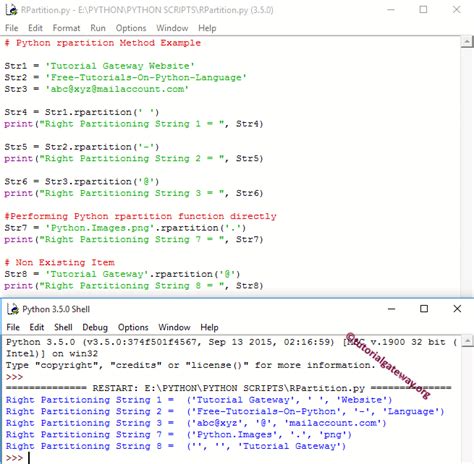Open the Window menu in editor window
Image resolution: width=474 pixels, height=464 pixels.
point(172,28)
